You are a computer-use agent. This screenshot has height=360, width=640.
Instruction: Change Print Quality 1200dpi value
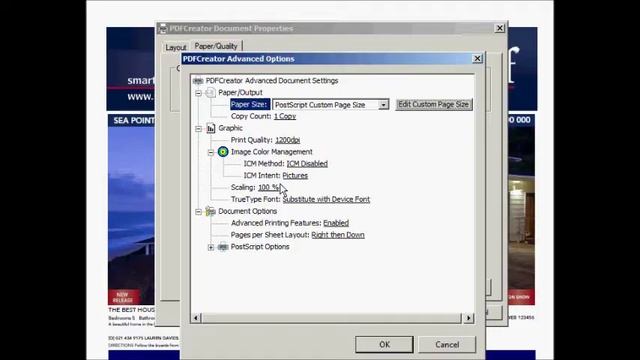click(x=288, y=140)
